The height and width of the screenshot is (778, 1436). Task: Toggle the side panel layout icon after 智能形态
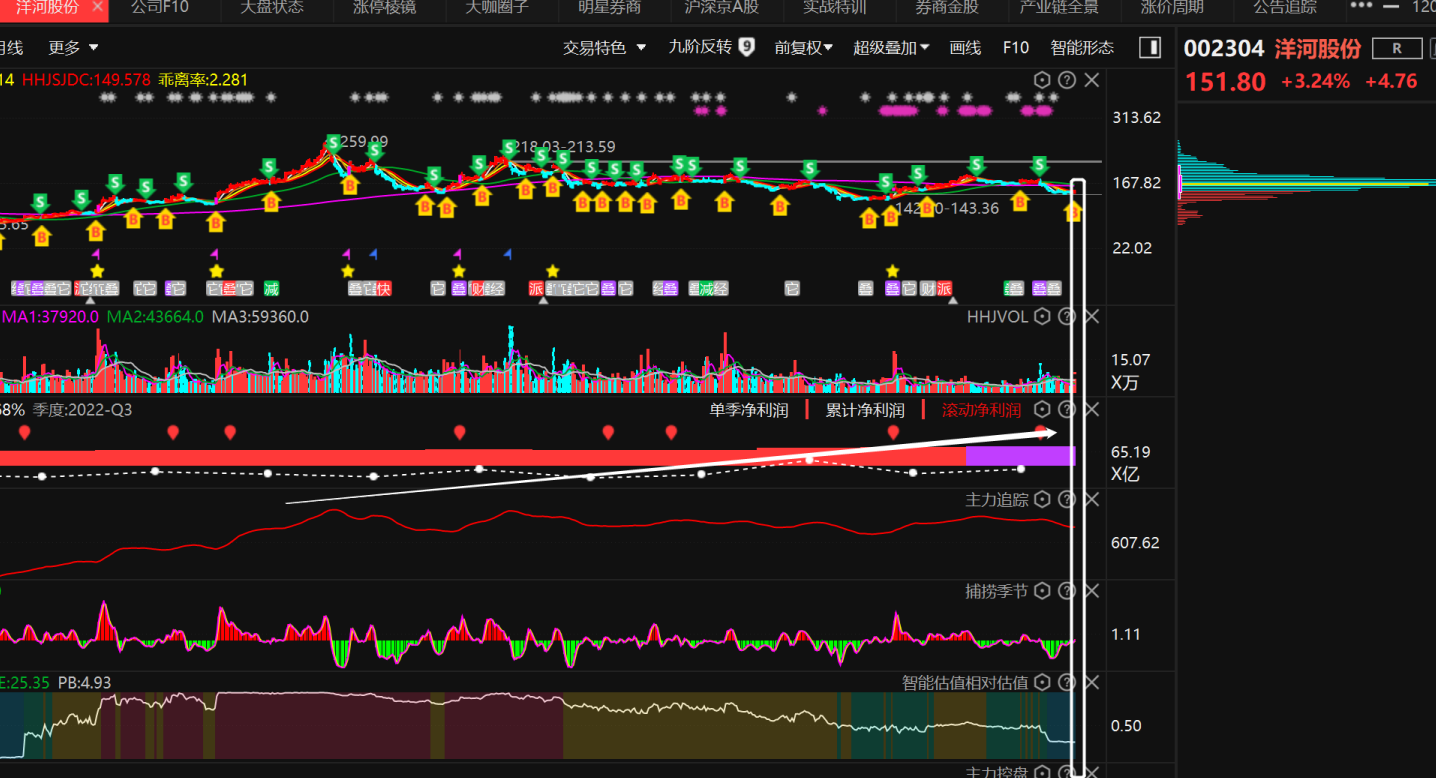click(1150, 47)
